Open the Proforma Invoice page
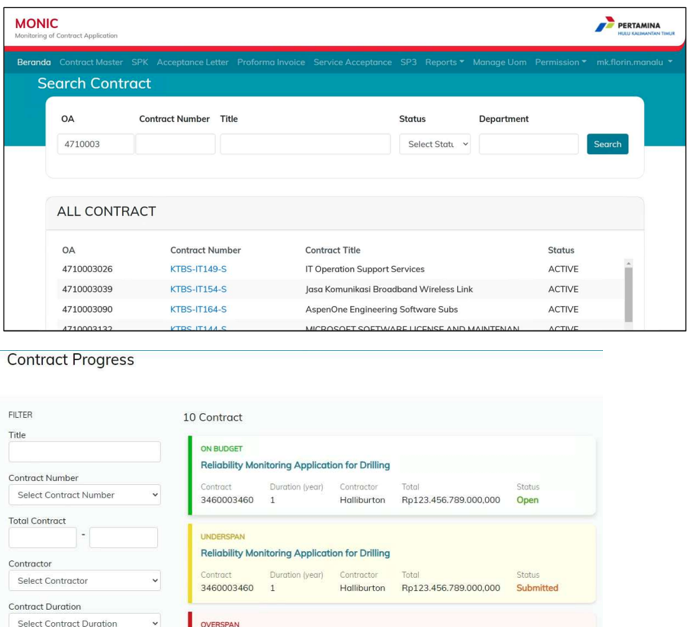 coord(271,62)
